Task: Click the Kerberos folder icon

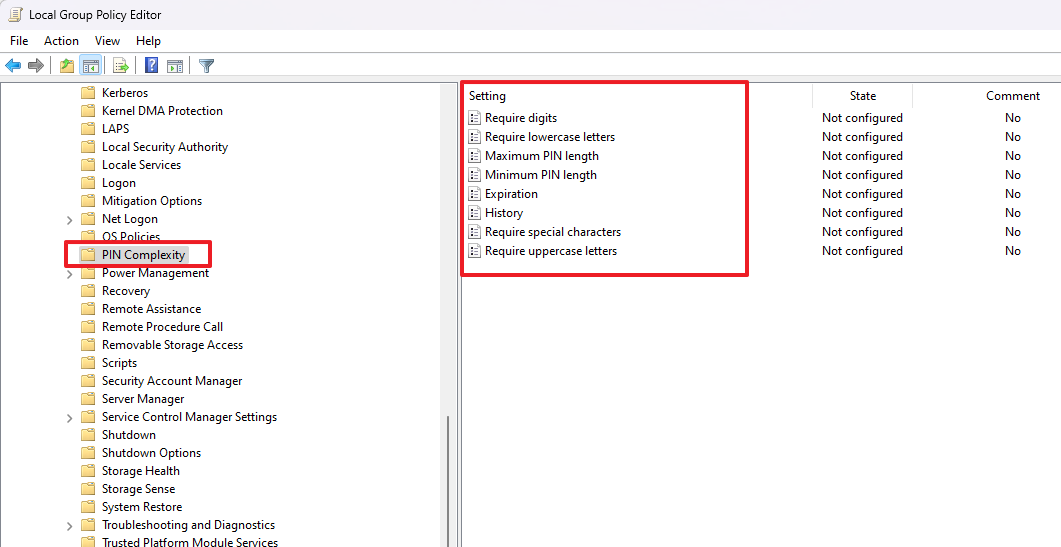Action: 88,93
